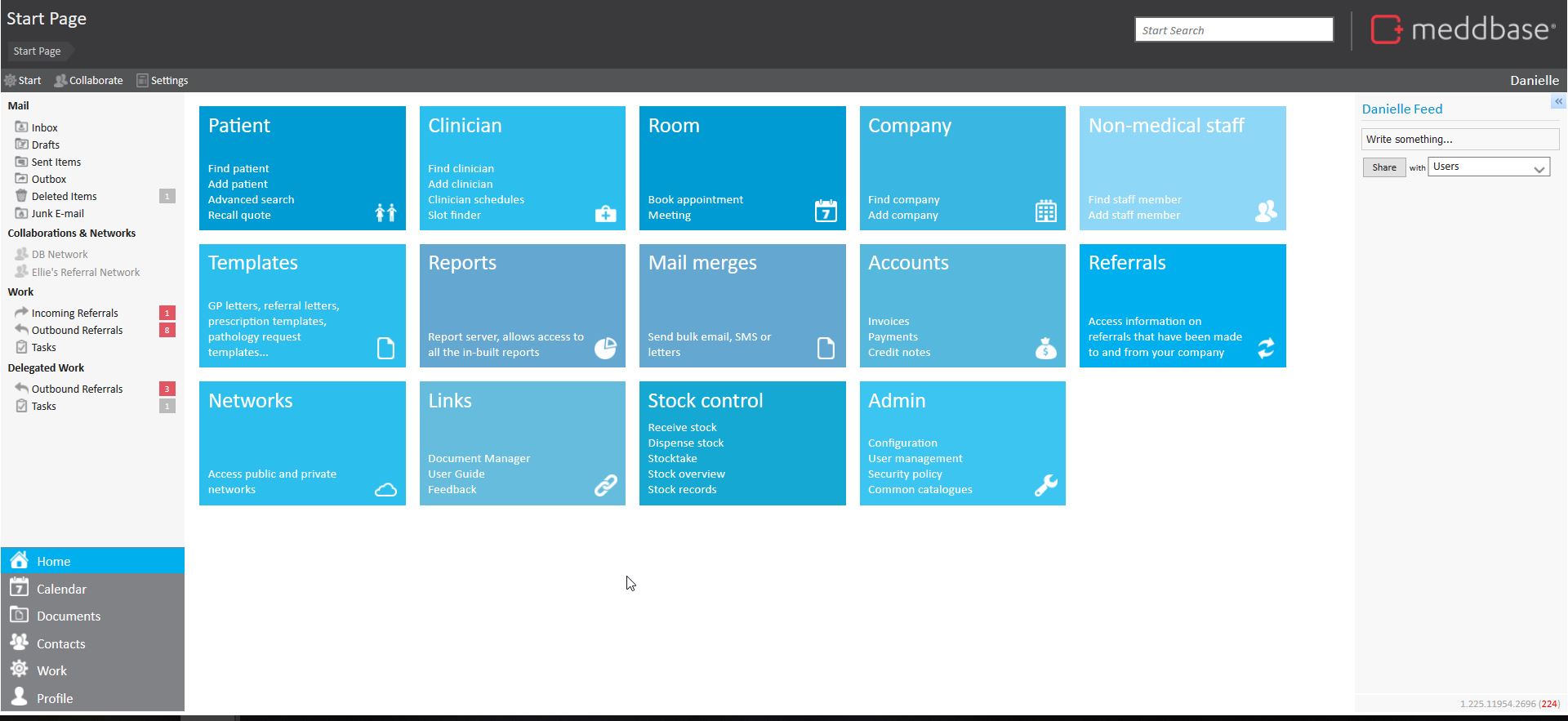Screen dimensions: 1568x721
Task: Click the arrows icon on Referrals tile
Action: pyautogui.click(x=1266, y=349)
